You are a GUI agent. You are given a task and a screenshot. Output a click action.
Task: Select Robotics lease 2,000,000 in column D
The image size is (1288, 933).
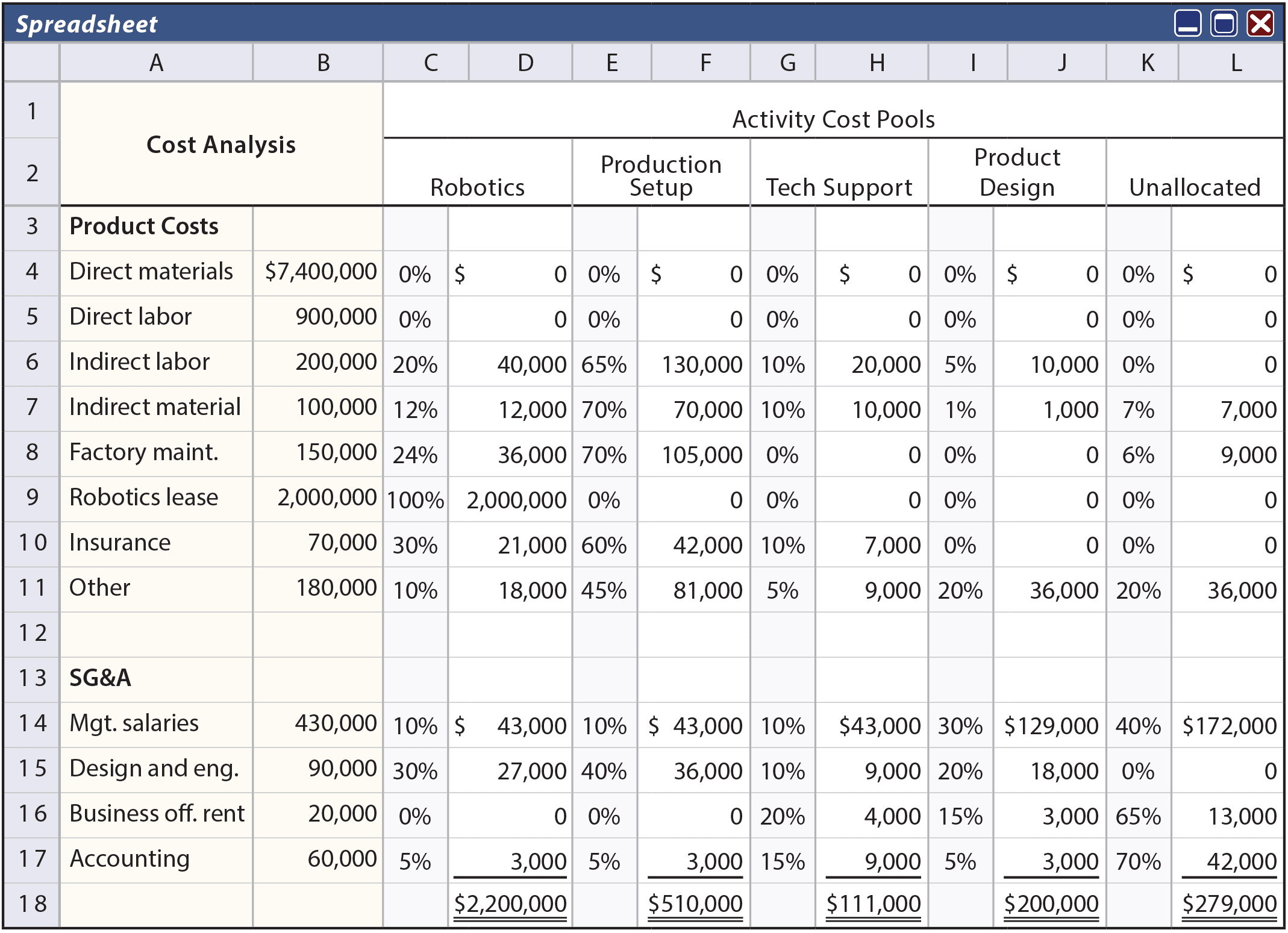(516, 500)
